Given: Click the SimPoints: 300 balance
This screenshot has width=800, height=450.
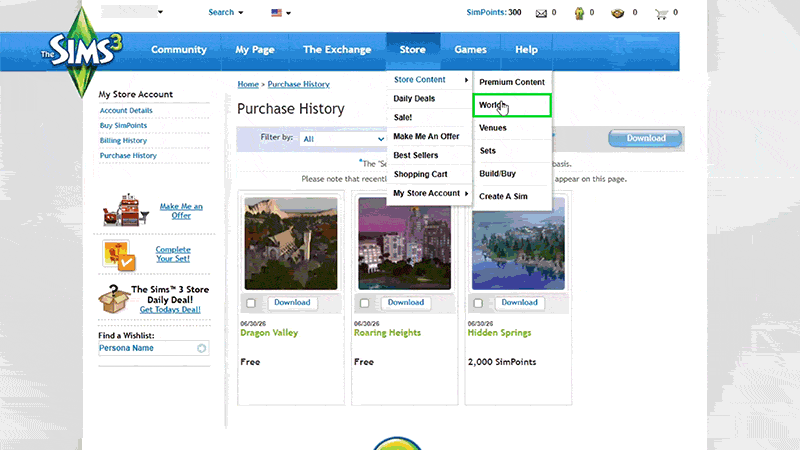Looking at the screenshot, I should [494, 12].
